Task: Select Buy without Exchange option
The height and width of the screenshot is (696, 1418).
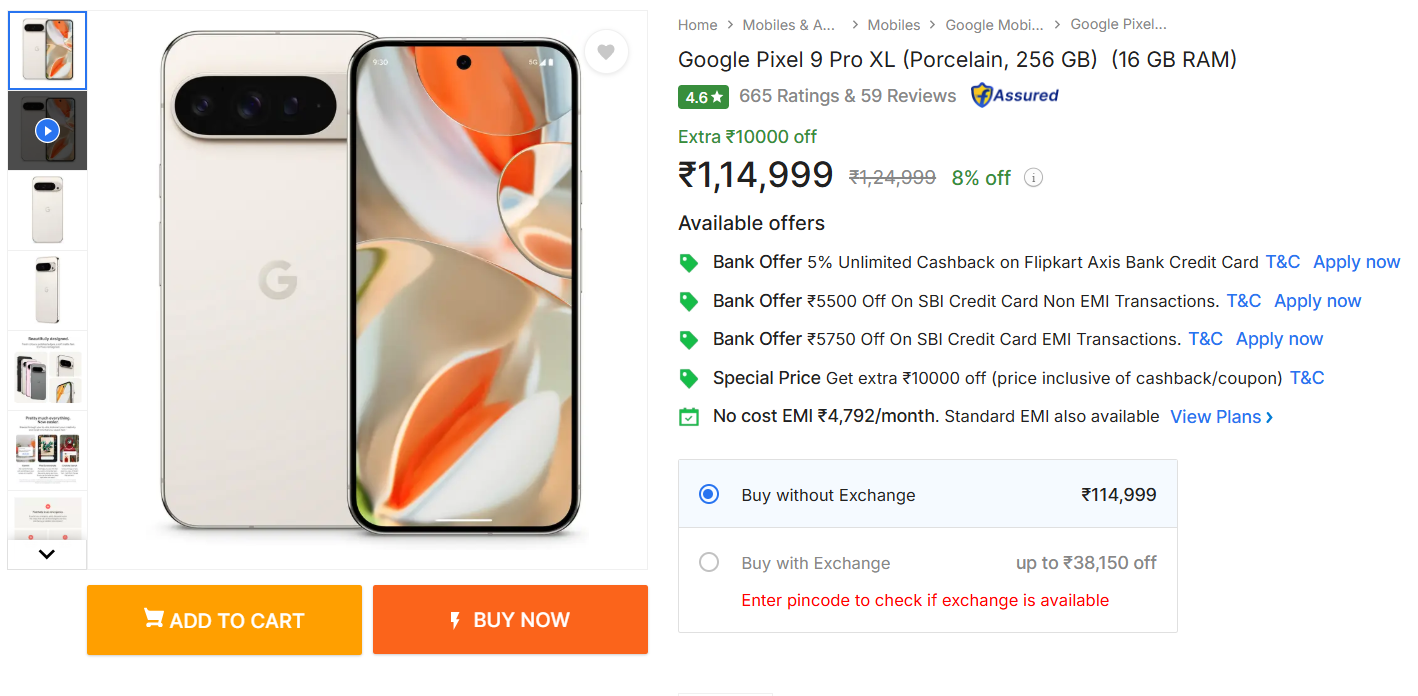Action: pyautogui.click(x=709, y=494)
